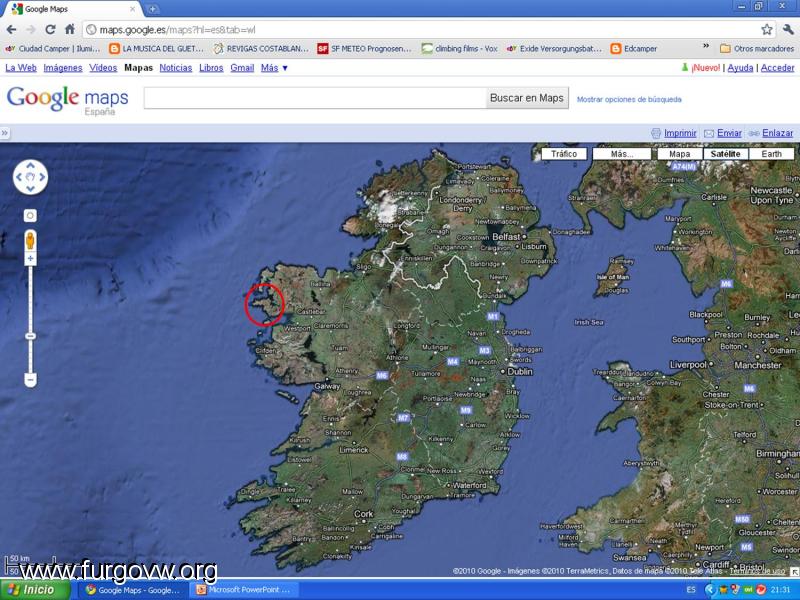Click the Street View pegman icon
This screenshot has height=600, width=800.
(x=30, y=240)
